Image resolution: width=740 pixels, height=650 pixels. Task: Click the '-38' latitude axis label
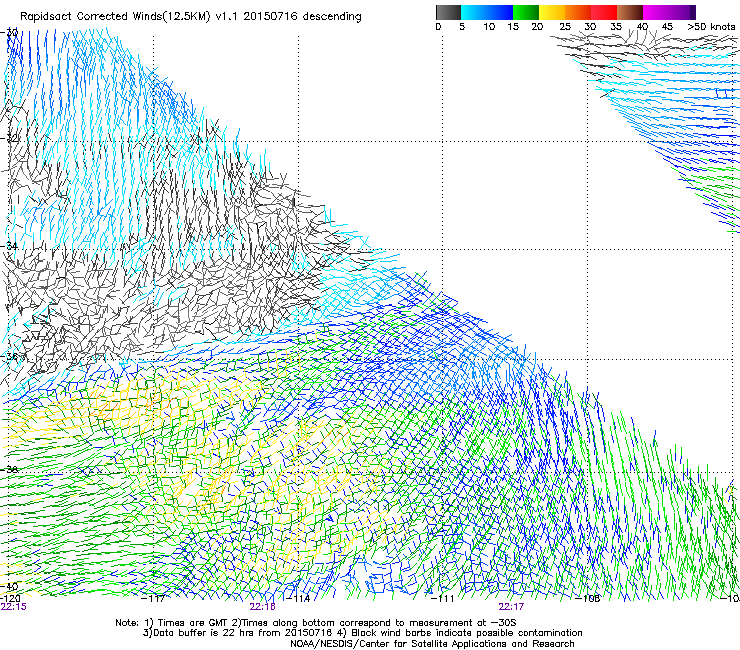click(x=10, y=469)
